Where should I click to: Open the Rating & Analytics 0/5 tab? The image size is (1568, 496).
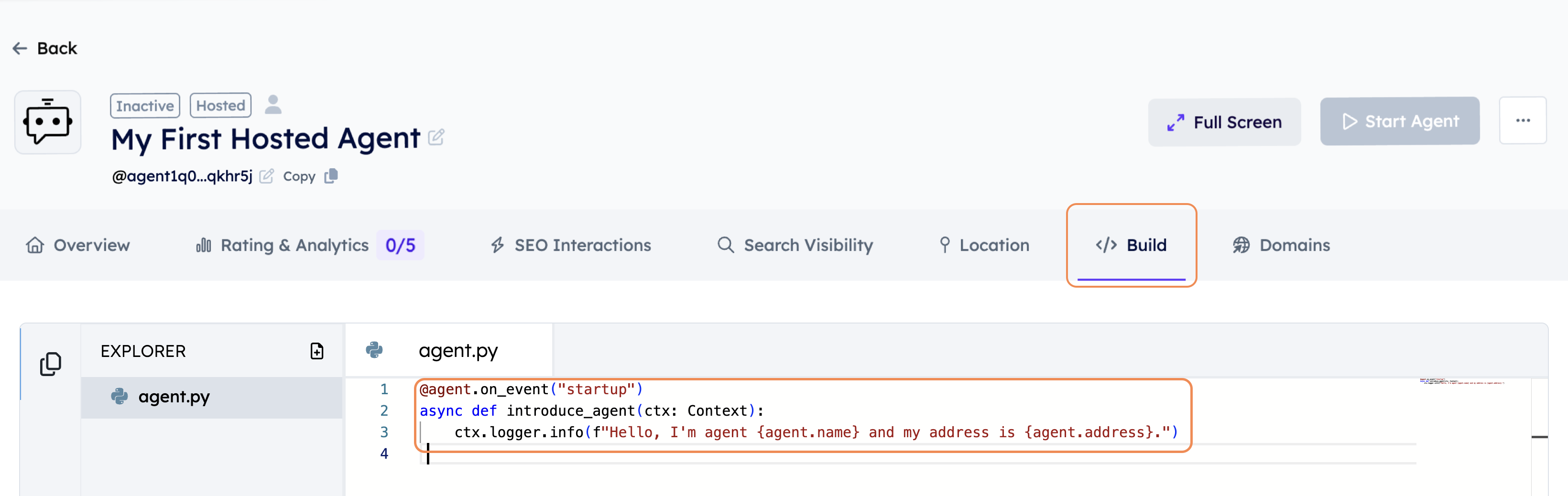click(x=307, y=245)
